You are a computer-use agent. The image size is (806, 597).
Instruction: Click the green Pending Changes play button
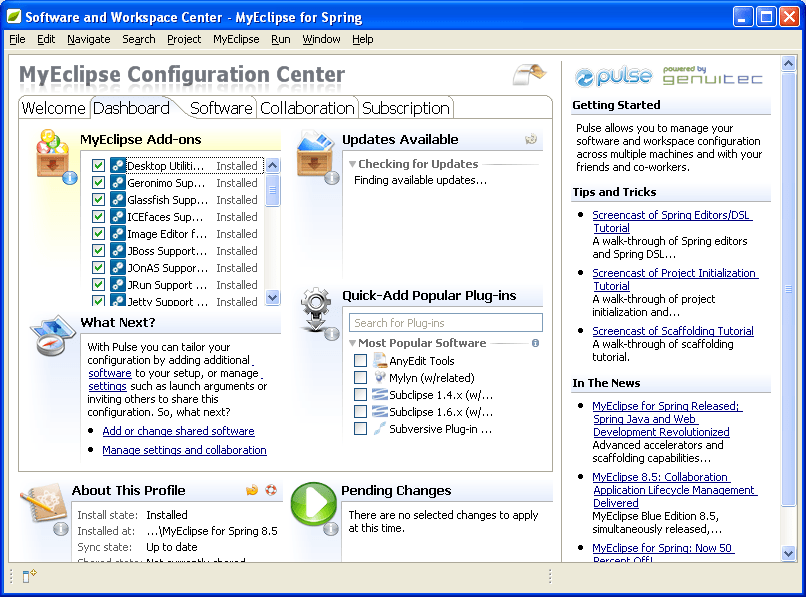click(314, 504)
